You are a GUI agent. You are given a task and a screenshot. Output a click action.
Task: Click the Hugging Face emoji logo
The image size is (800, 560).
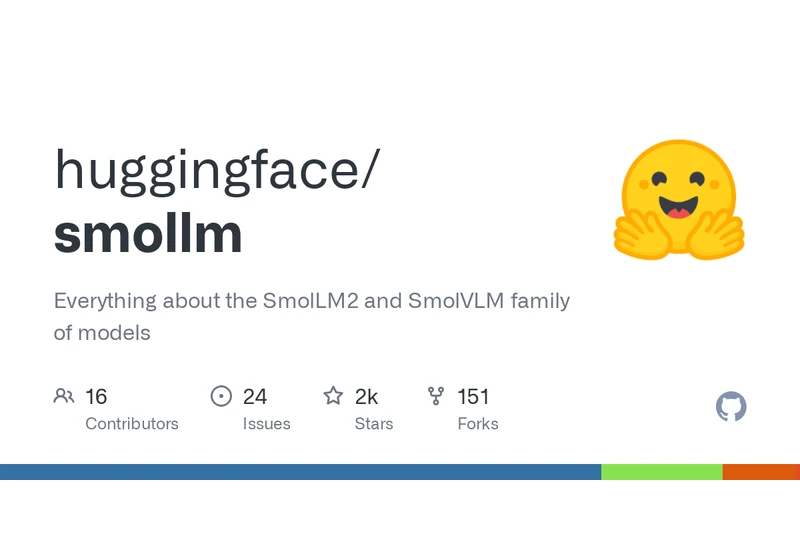(x=679, y=199)
